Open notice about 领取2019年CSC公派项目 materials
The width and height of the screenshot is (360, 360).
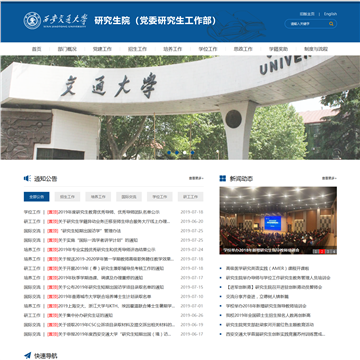pyautogui.click(x=111, y=325)
